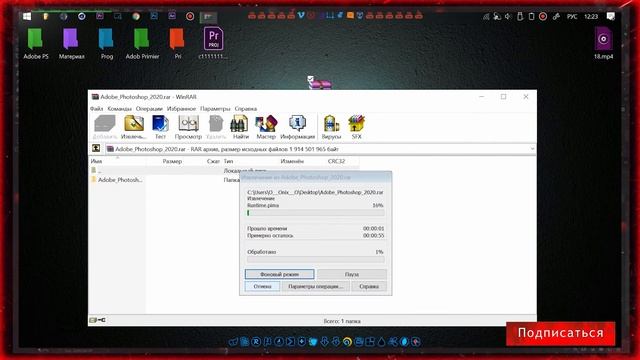Viewport: 640px width, 360px height.
Task: Click the Пауза button
Action: 351,274
